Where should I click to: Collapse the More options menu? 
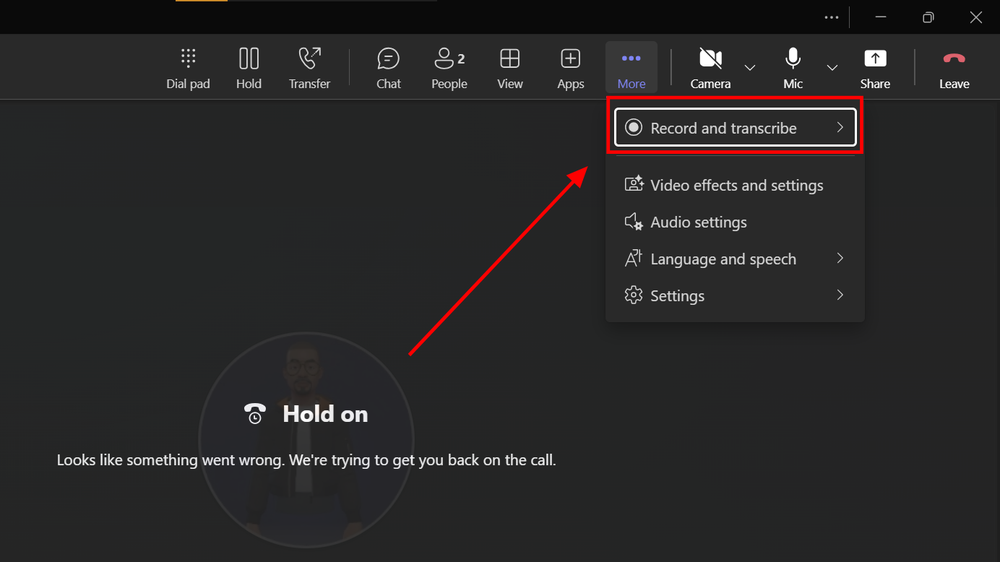point(631,68)
